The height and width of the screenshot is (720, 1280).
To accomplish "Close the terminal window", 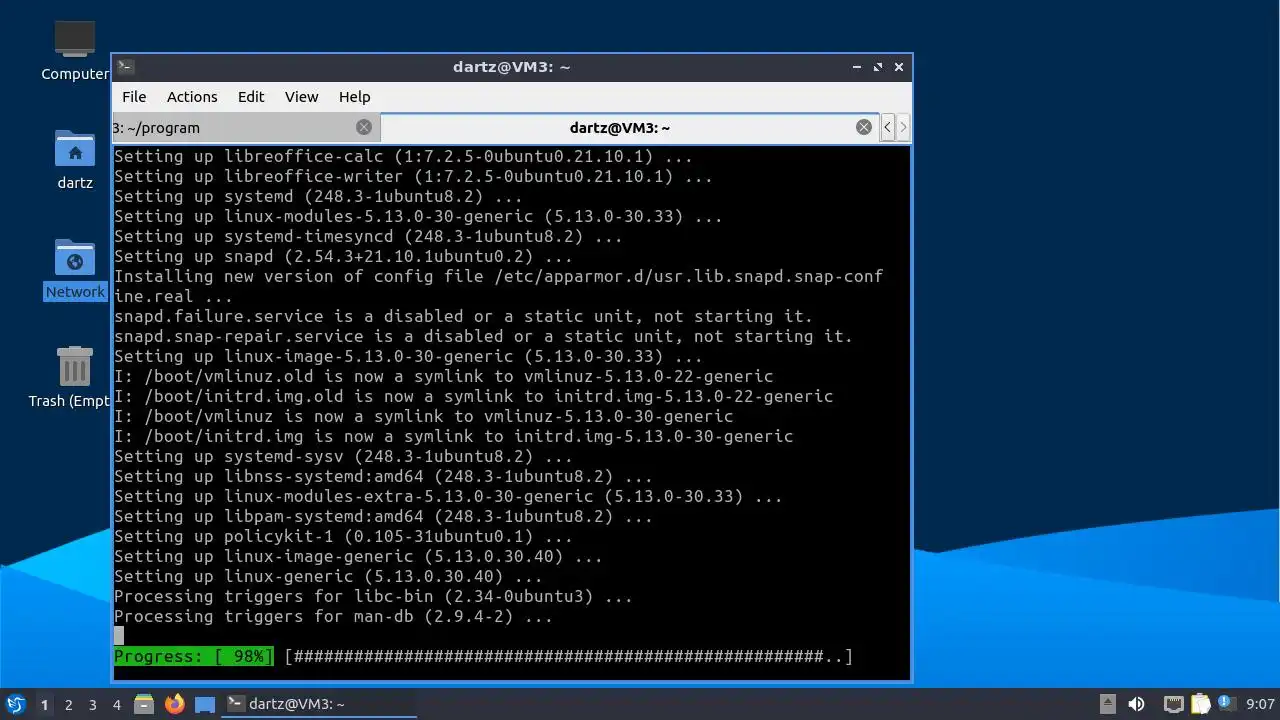I will coord(899,67).
